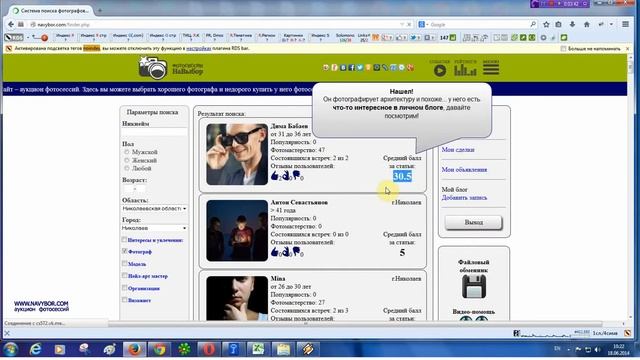Close the RDS bar notification strip
Image resolution: width=640 pixels, height=360 pixels.
628,49
